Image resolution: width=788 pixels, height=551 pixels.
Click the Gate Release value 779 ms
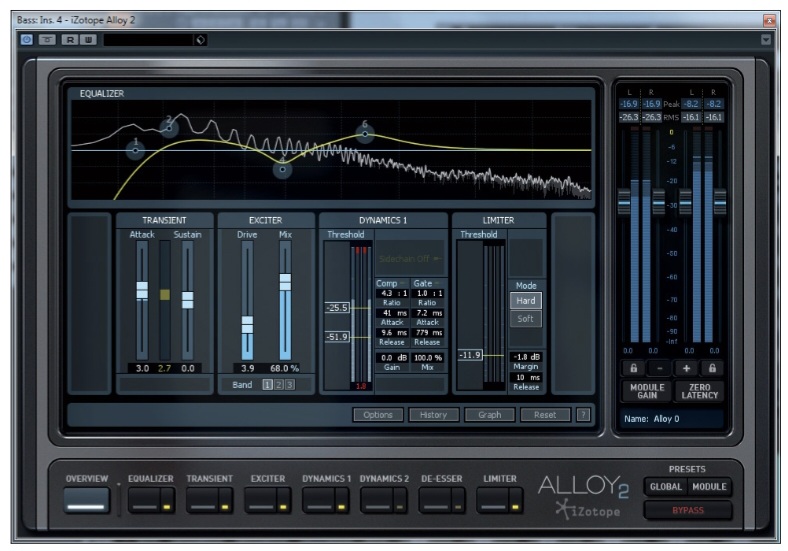(428, 332)
